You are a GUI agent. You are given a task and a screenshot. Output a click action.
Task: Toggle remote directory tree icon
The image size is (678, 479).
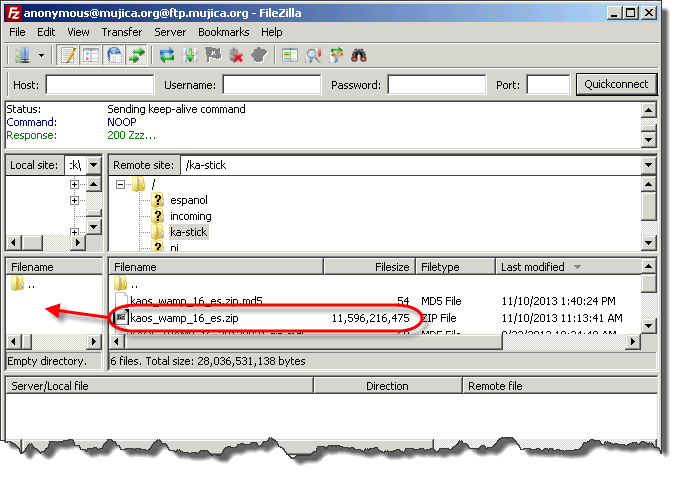pos(114,55)
